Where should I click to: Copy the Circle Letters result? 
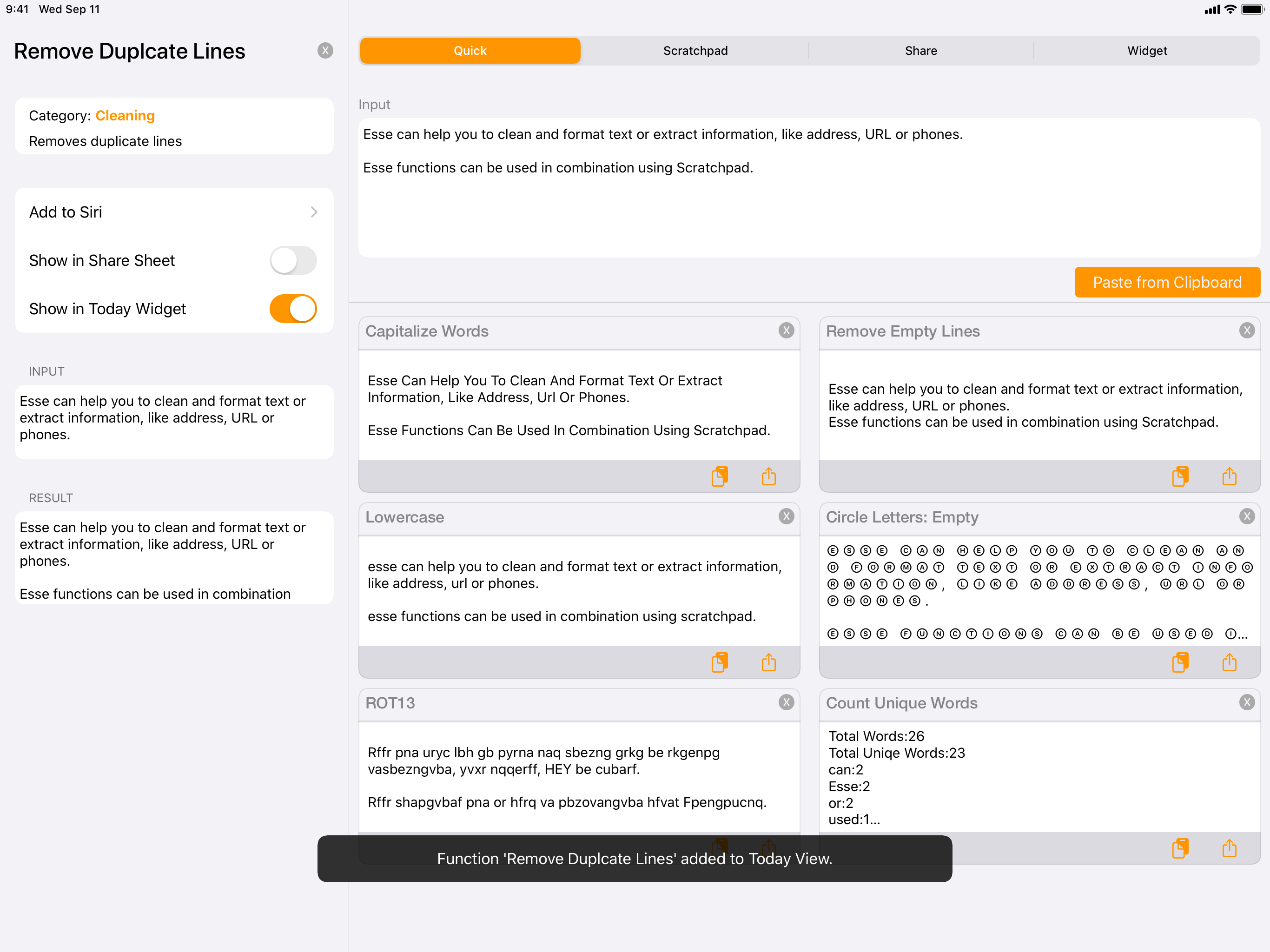point(1180,662)
